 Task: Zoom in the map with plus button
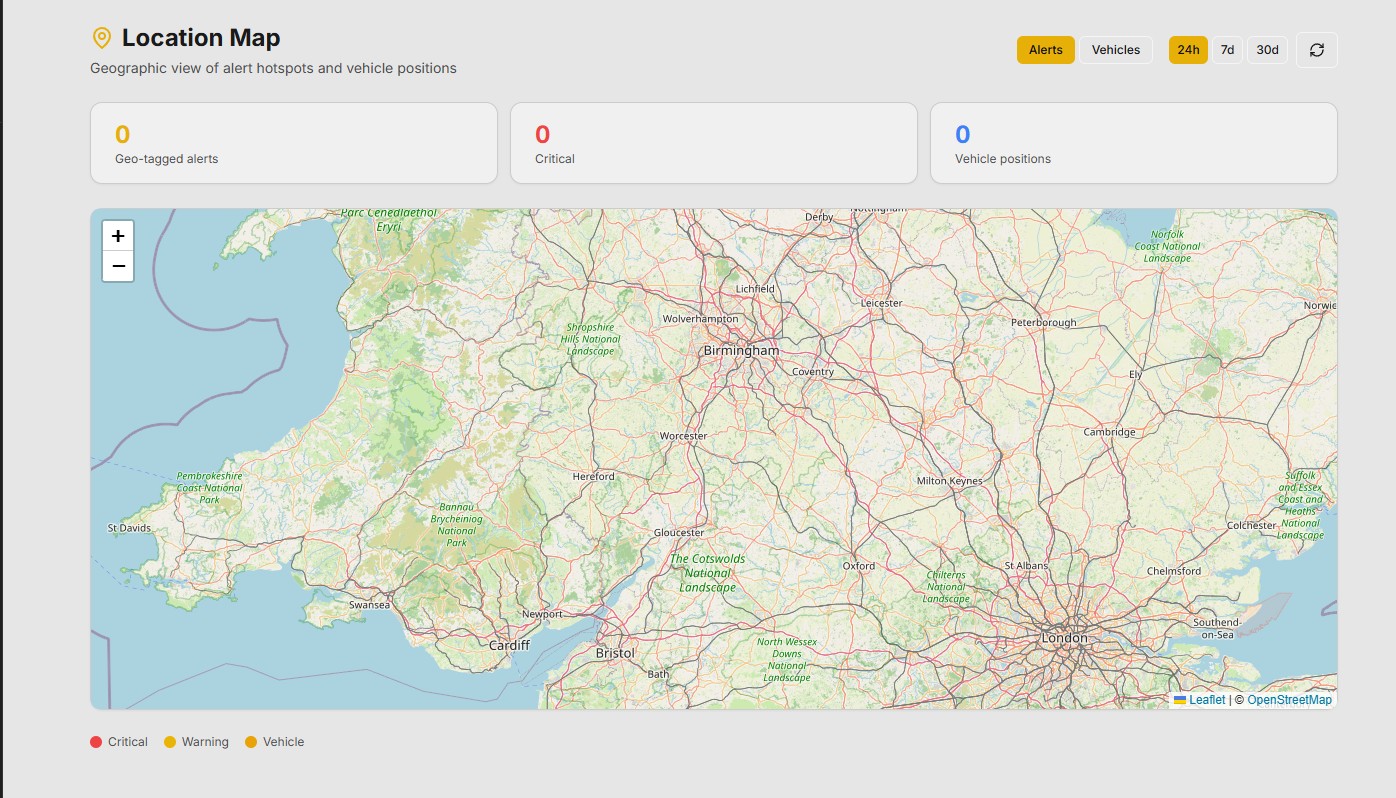click(x=118, y=236)
